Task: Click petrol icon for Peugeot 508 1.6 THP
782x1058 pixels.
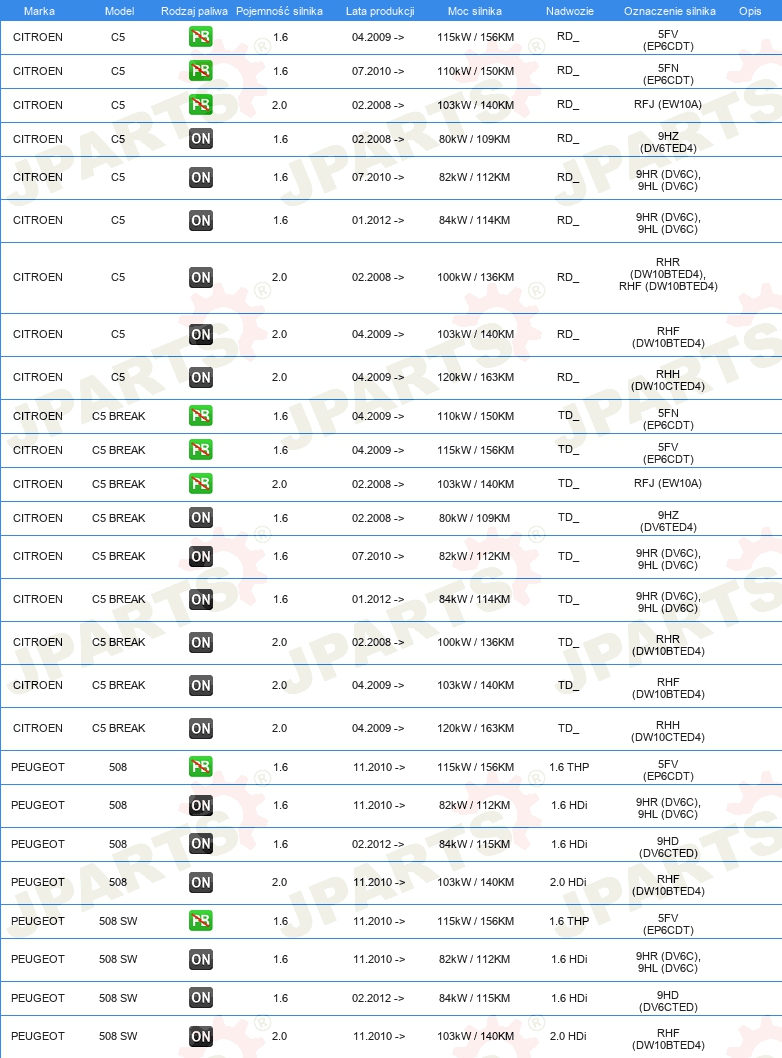Action: (x=200, y=767)
